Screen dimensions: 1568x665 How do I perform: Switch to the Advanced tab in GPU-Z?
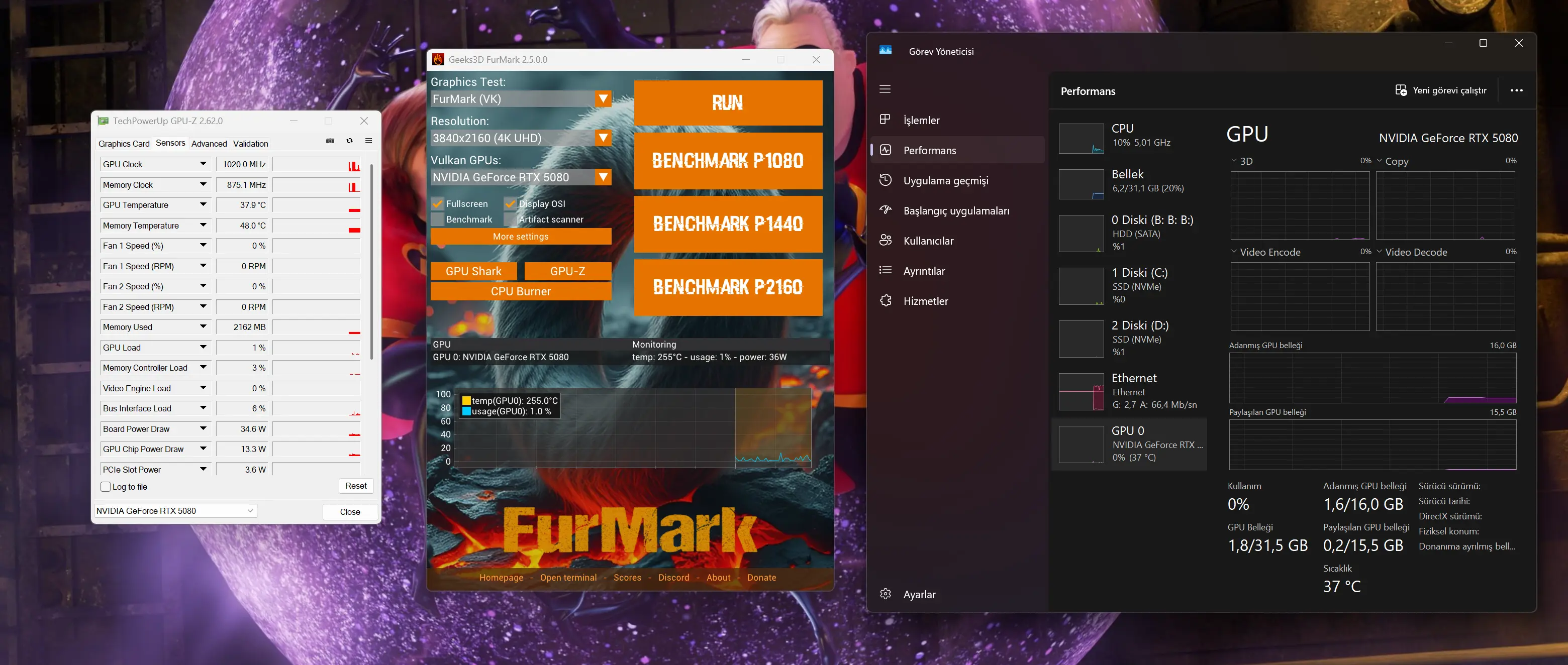(x=209, y=144)
